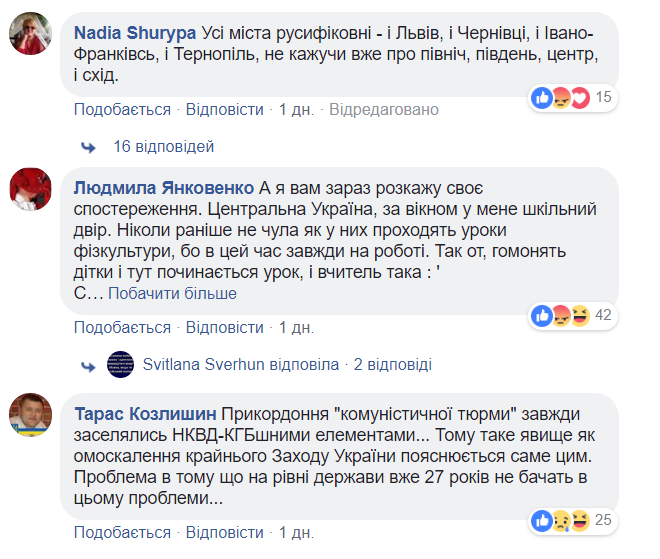Viewport: 660px width, 559px height.
Task: Expand the 16 відповідей replies thread
Action: [163, 147]
